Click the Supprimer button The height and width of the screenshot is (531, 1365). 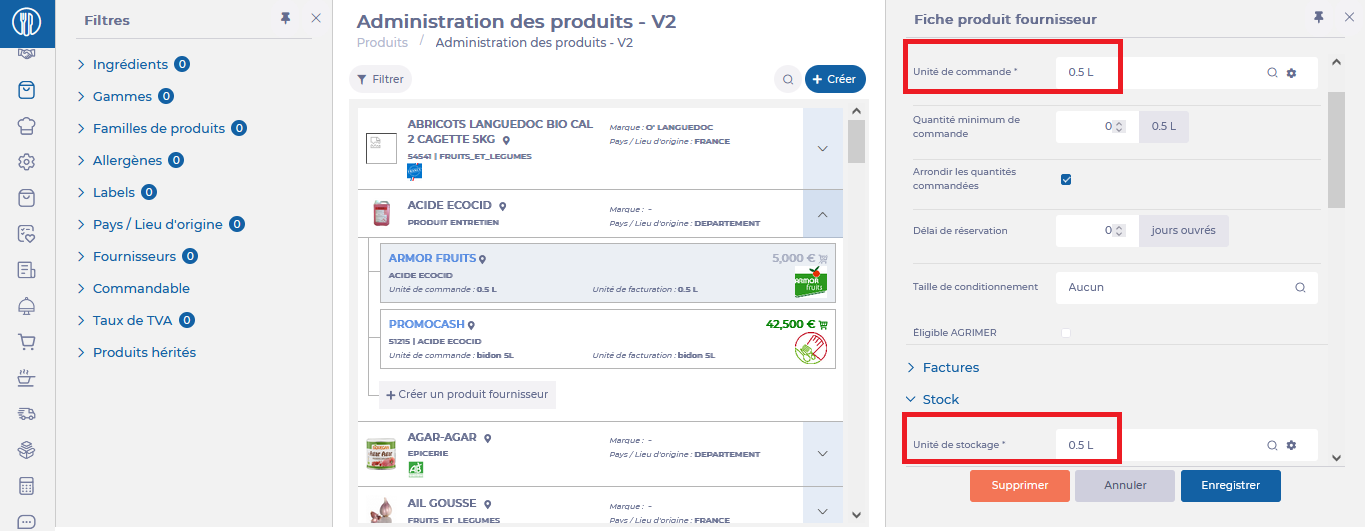(x=1019, y=486)
